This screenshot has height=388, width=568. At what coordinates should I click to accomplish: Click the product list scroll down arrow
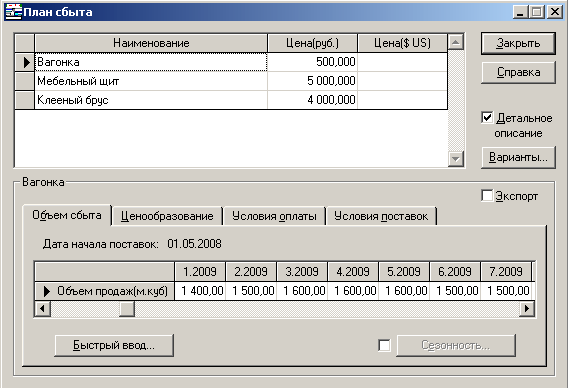tap(456, 159)
